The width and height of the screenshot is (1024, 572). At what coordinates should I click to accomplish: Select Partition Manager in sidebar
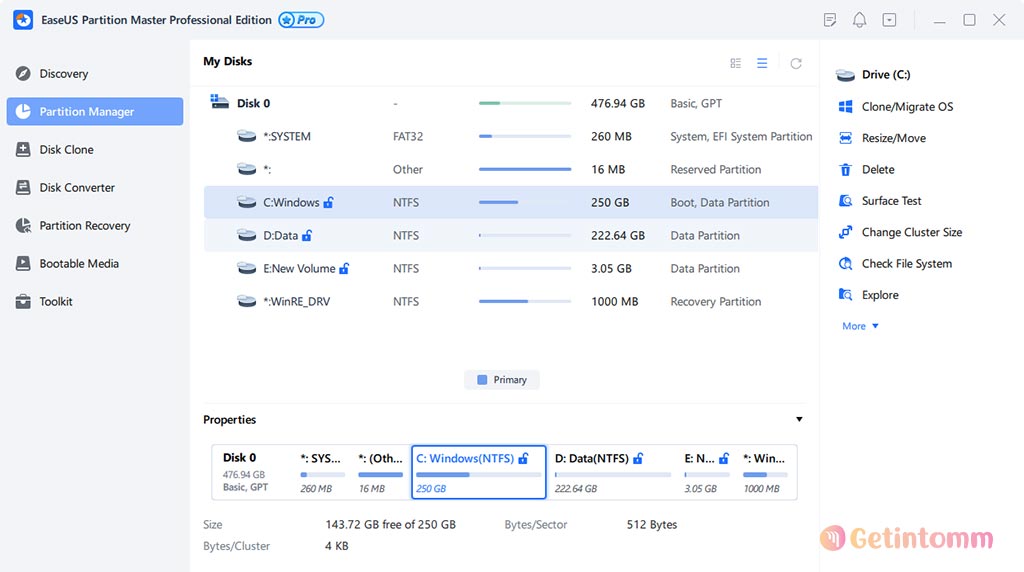[x=95, y=112]
